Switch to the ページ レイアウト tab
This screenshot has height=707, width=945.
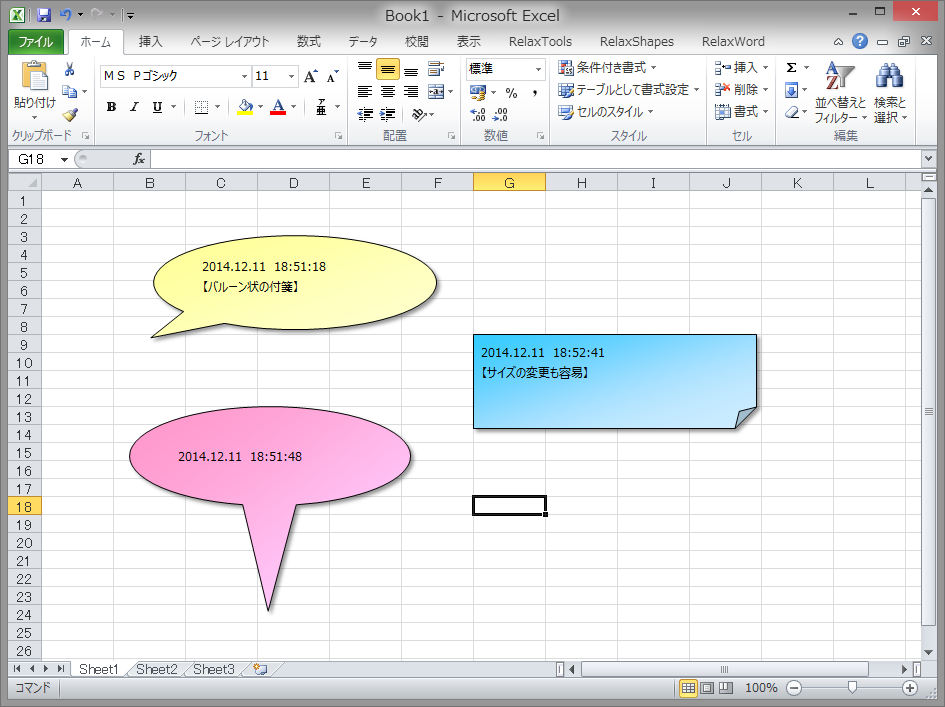click(x=230, y=42)
